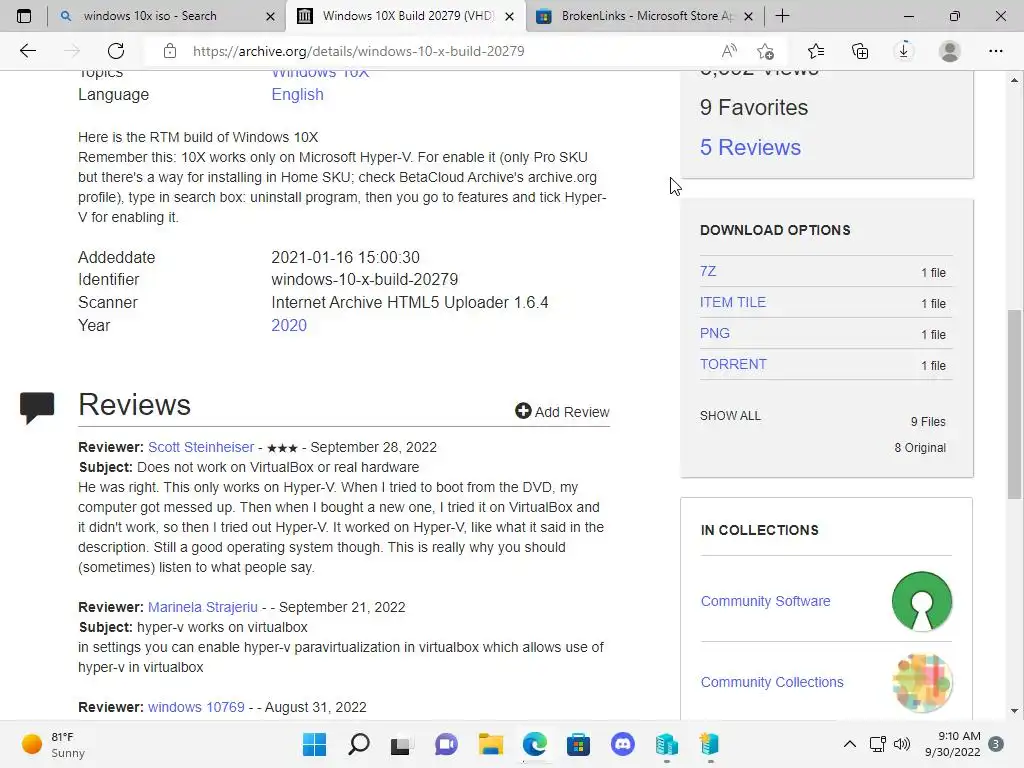Download the TORRENT file option
The height and width of the screenshot is (768, 1024).
click(733, 364)
